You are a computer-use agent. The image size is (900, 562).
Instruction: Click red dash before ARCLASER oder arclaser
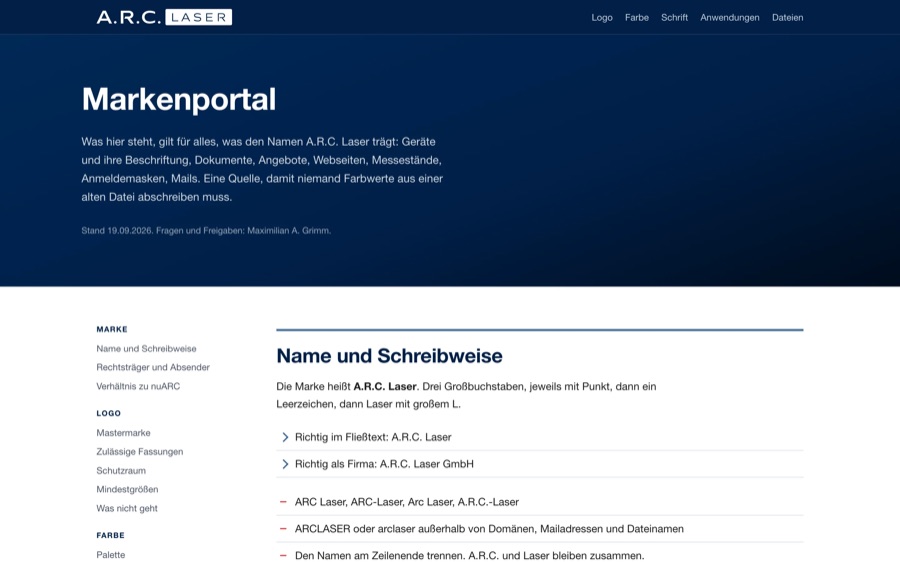283,529
